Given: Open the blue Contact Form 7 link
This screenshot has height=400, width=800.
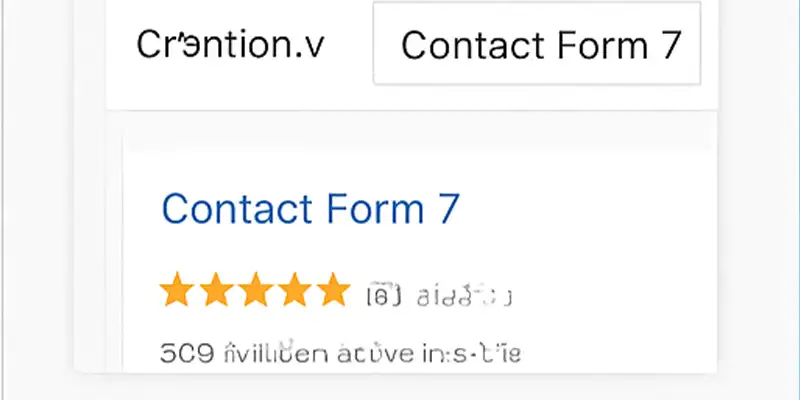Looking at the screenshot, I should coord(310,209).
